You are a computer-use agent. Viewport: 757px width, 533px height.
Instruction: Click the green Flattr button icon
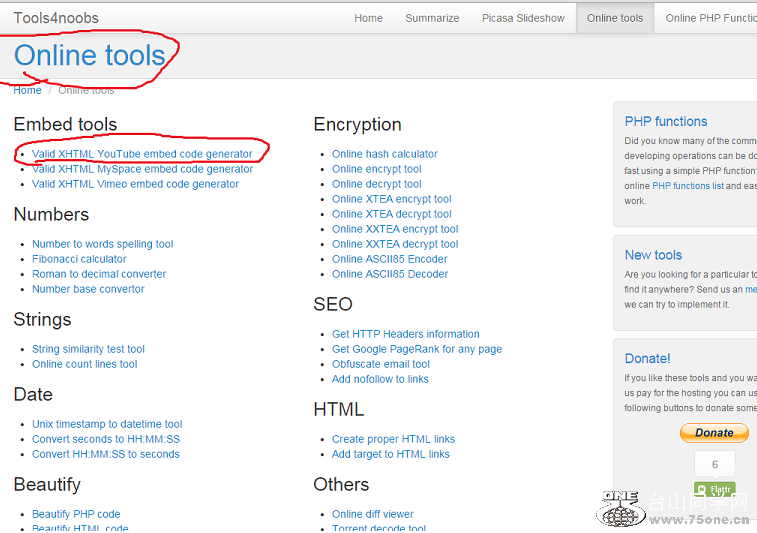click(x=715, y=490)
